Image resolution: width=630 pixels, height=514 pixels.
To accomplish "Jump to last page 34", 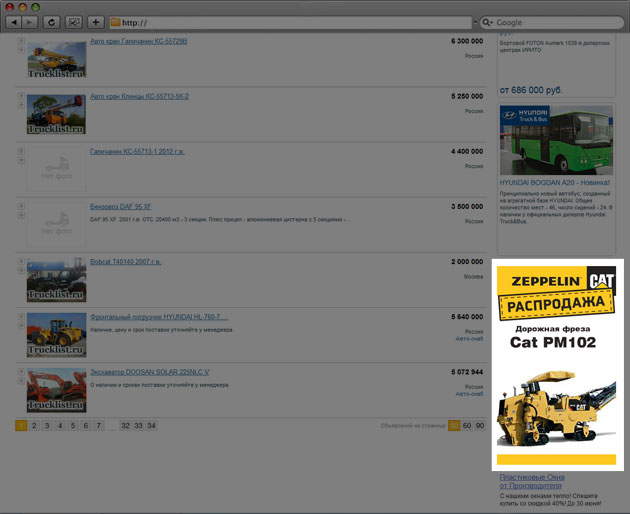I will (x=151, y=426).
